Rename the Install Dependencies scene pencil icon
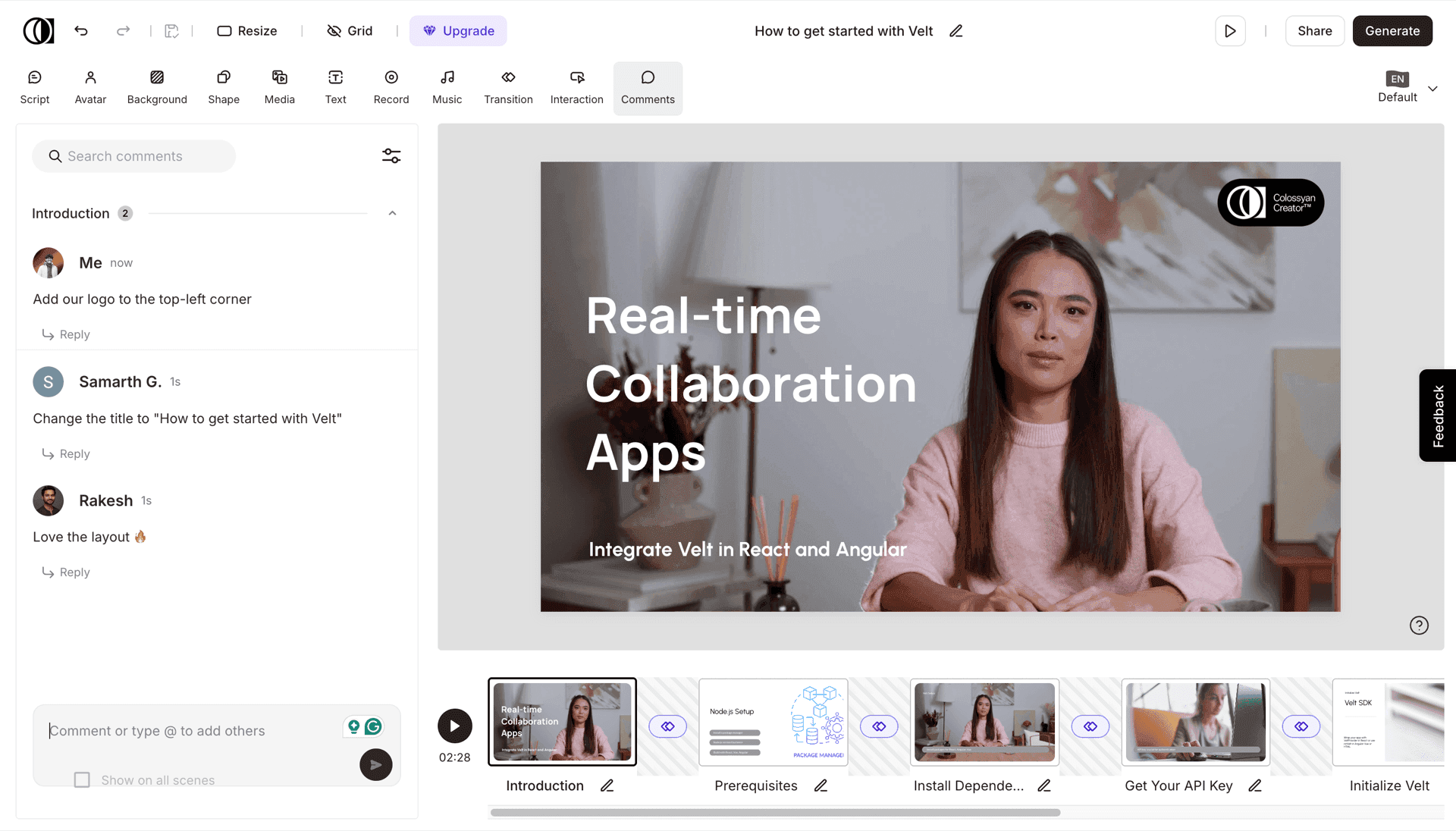Image resolution: width=1456 pixels, height=831 pixels. tap(1044, 786)
